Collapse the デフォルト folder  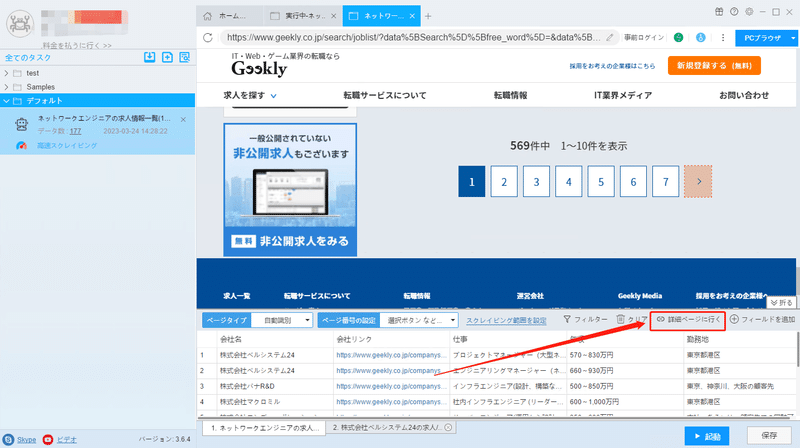click(6, 101)
